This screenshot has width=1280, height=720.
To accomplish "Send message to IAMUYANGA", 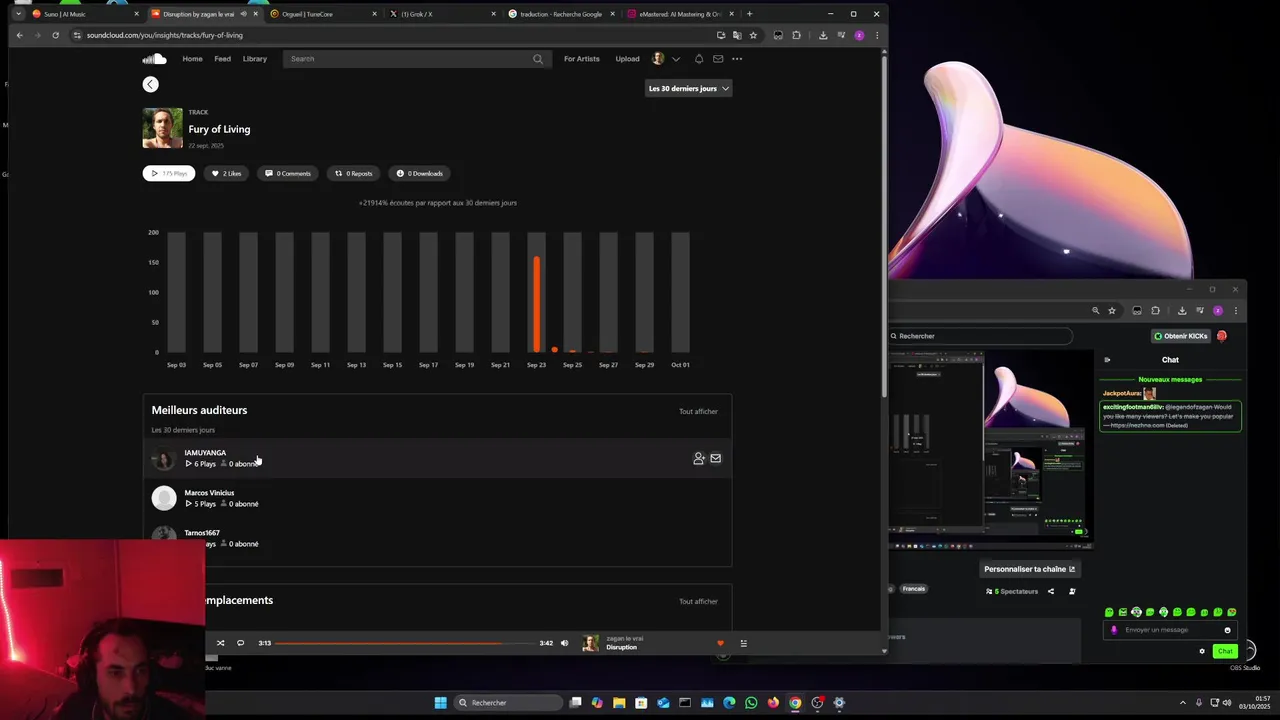I will [715, 458].
